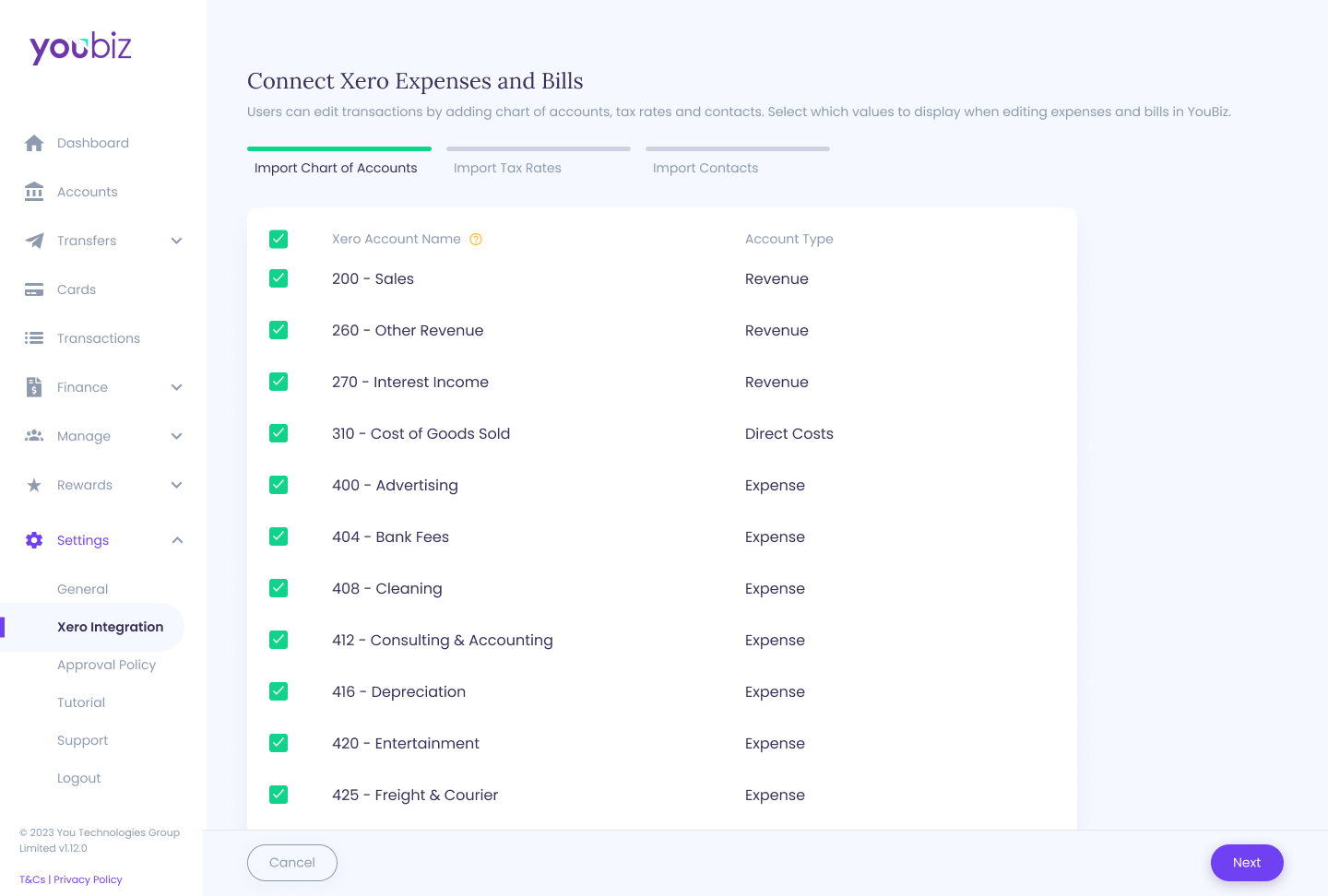Select the Transactions list icon
Viewport: 1328px width, 896px height.
pos(34,338)
